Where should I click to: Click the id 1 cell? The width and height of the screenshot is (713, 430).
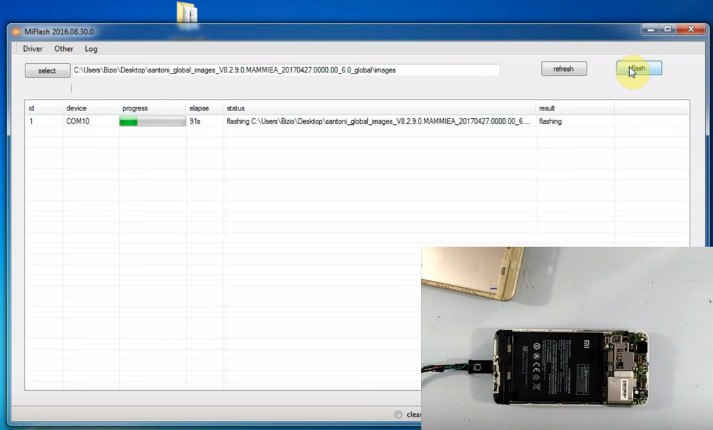[31, 121]
